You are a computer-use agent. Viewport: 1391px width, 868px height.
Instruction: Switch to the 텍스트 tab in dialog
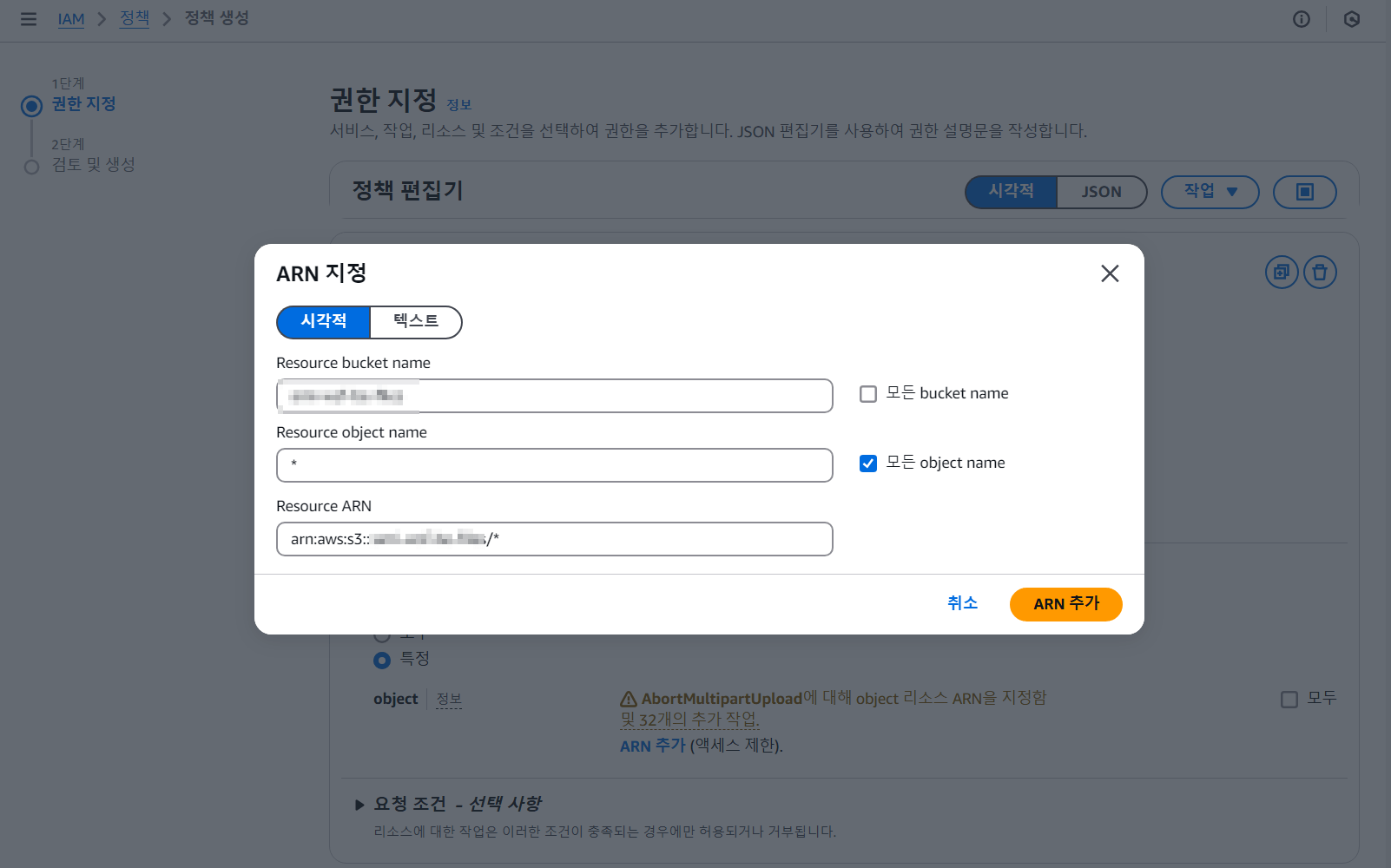point(416,322)
